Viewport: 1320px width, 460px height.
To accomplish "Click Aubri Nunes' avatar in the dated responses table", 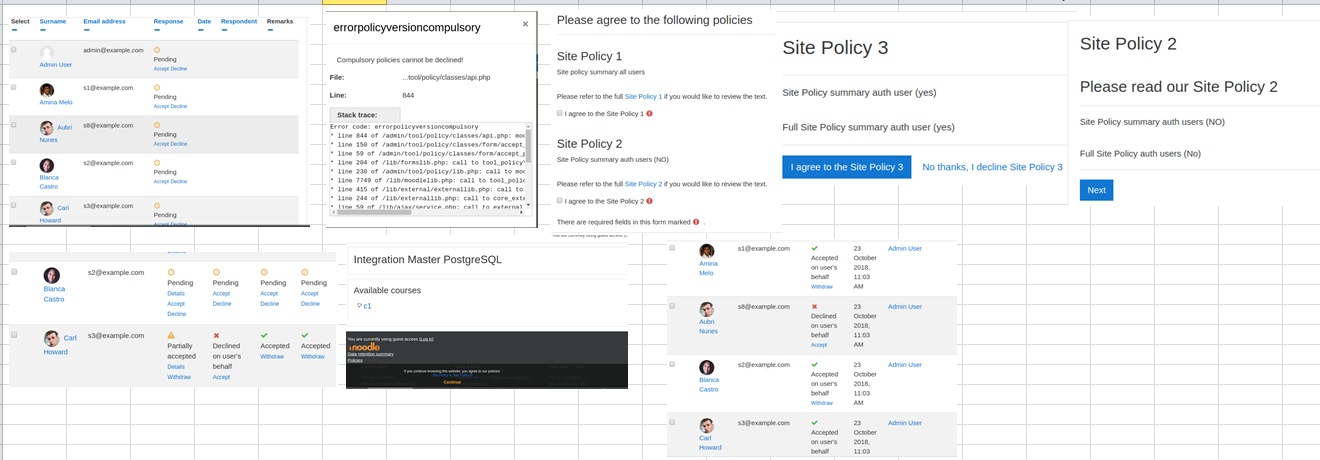I will coord(707,310).
